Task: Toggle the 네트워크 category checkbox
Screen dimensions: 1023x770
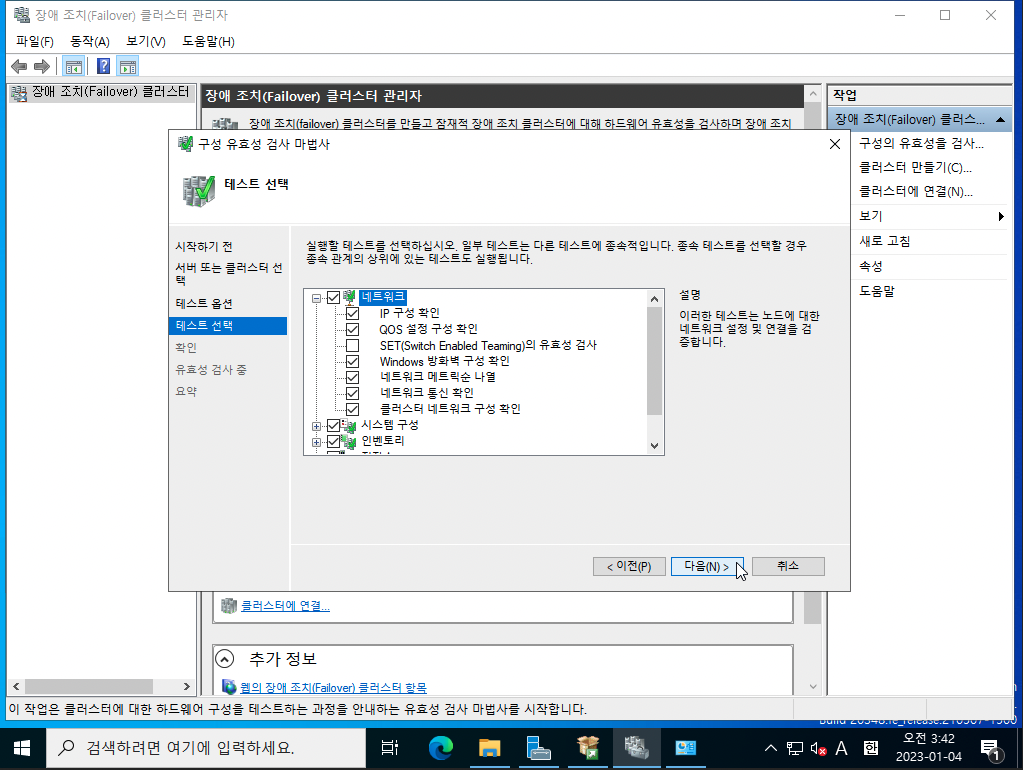Action: [x=333, y=298]
